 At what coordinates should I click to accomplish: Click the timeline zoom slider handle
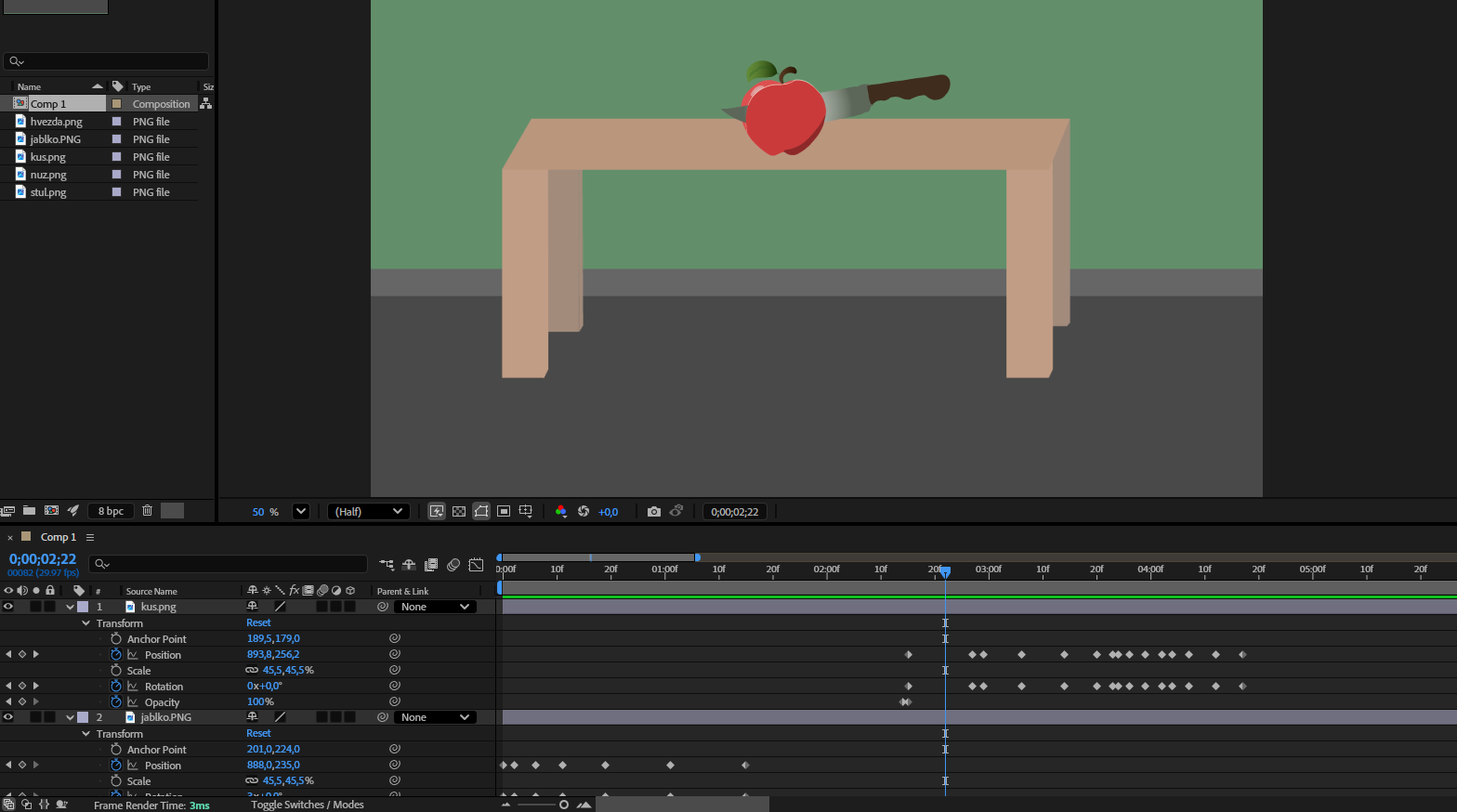coord(563,805)
